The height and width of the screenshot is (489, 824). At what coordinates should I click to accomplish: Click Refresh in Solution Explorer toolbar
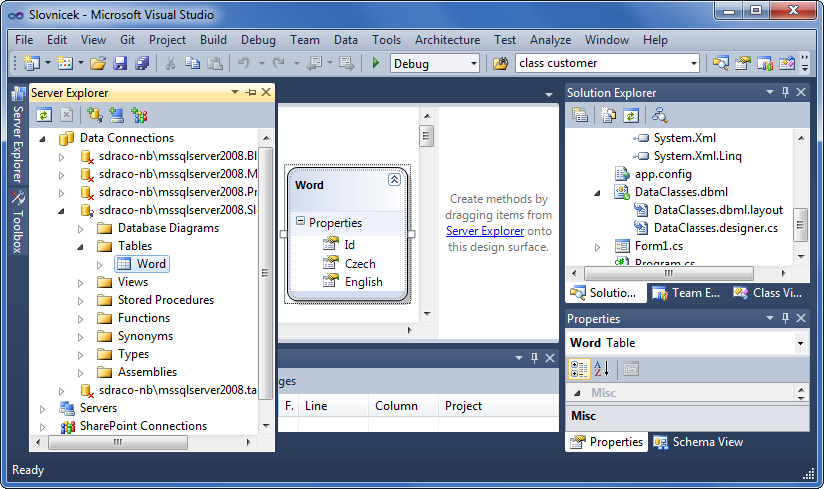[631, 115]
